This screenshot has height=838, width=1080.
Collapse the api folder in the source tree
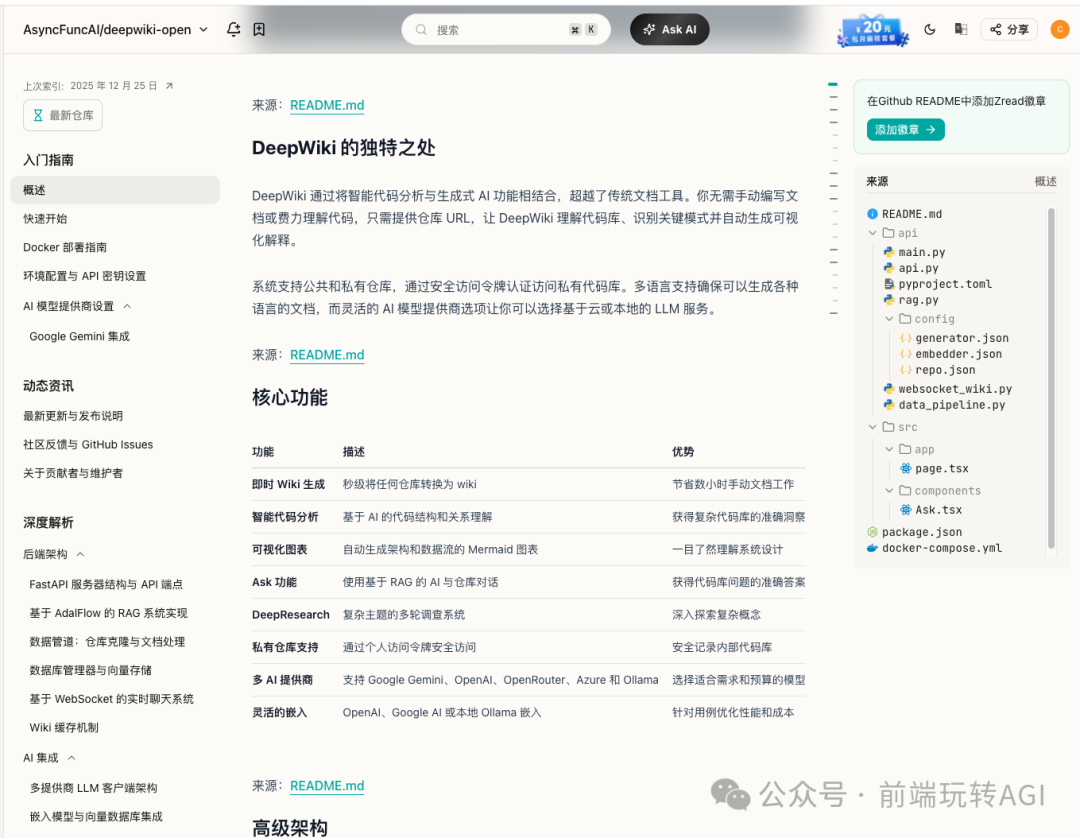click(872, 232)
